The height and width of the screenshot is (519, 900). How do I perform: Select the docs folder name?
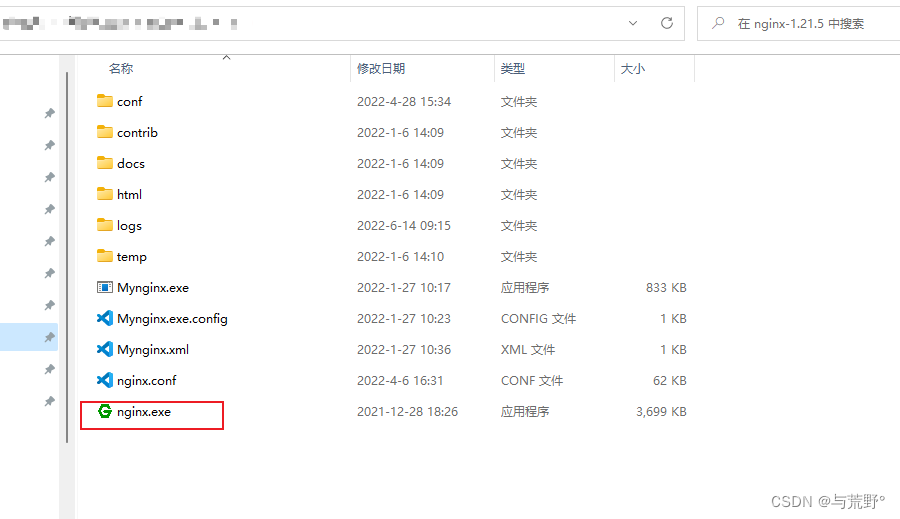point(131,163)
